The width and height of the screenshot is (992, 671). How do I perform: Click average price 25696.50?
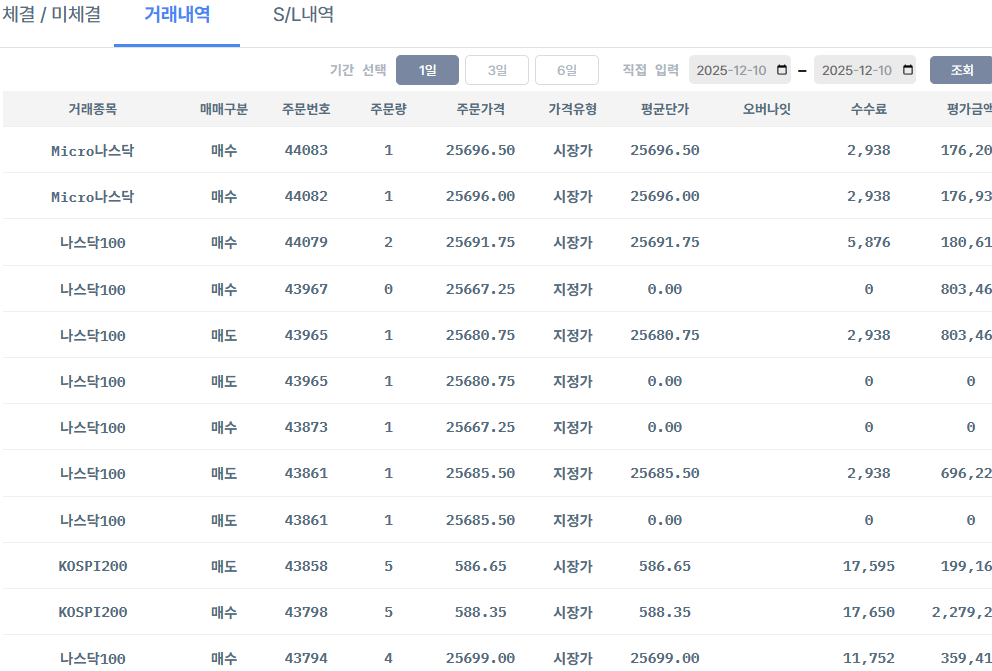point(664,151)
